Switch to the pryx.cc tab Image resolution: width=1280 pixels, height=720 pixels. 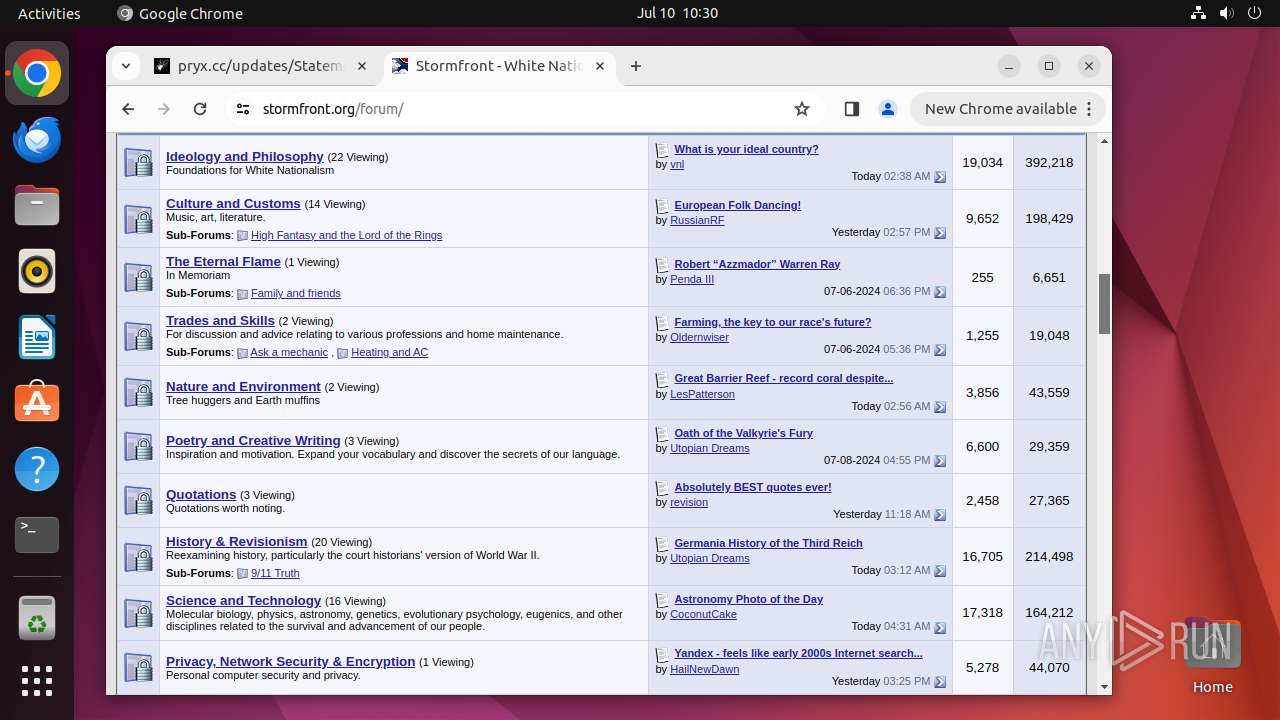pyautogui.click(x=260, y=66)
